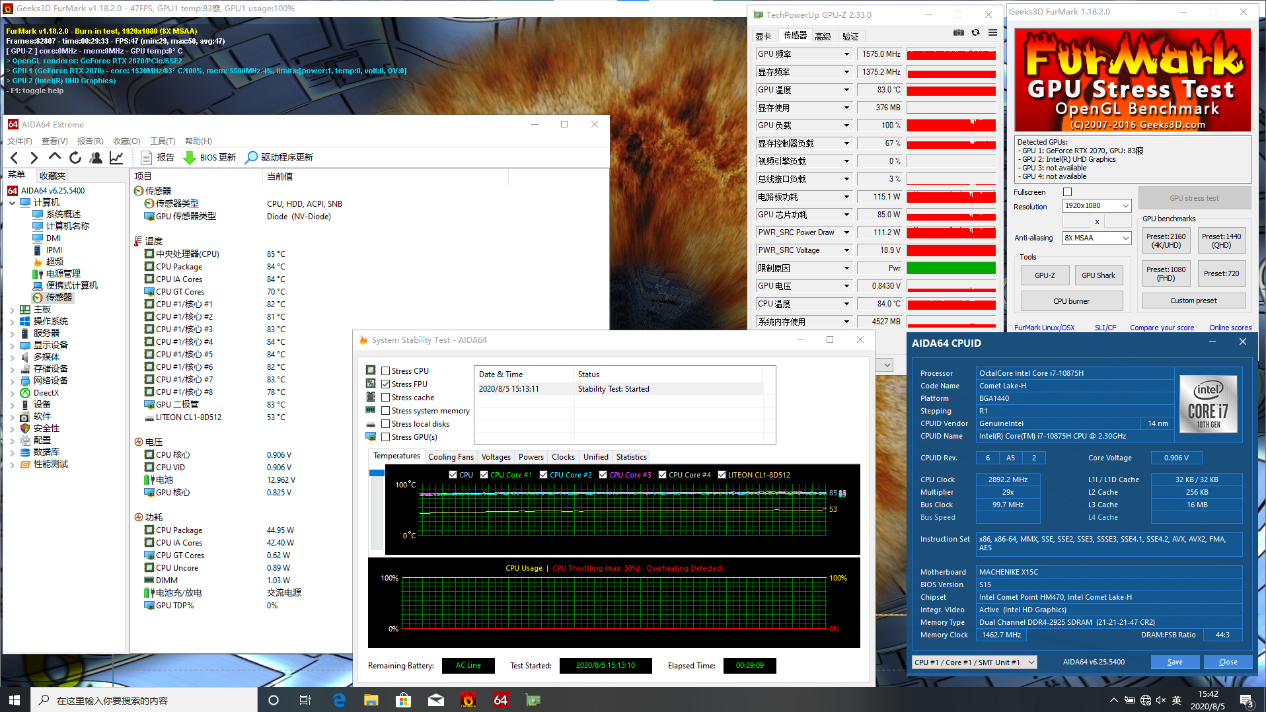Toggle CPU Core #1 graph checkbox

click(484, 475)
